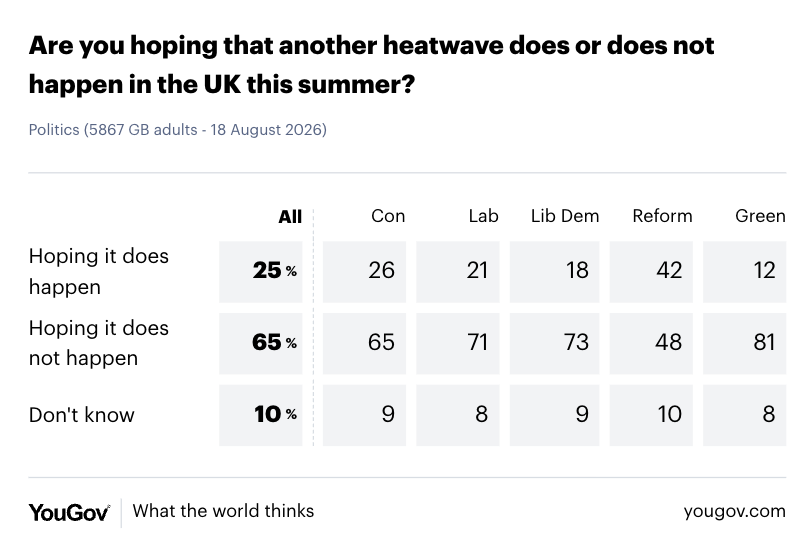Viewport: 812px width, 555px height.
Task: Click the Green column header
Action: coord(760,216)
